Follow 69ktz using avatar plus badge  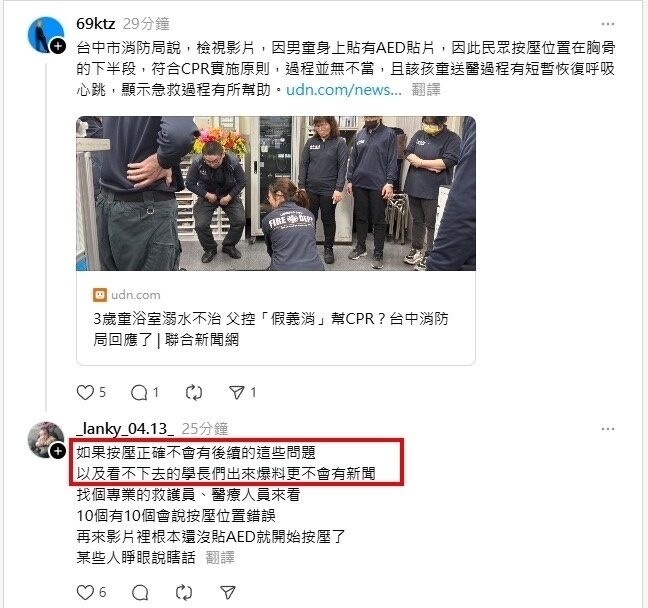tap(58, 46)
